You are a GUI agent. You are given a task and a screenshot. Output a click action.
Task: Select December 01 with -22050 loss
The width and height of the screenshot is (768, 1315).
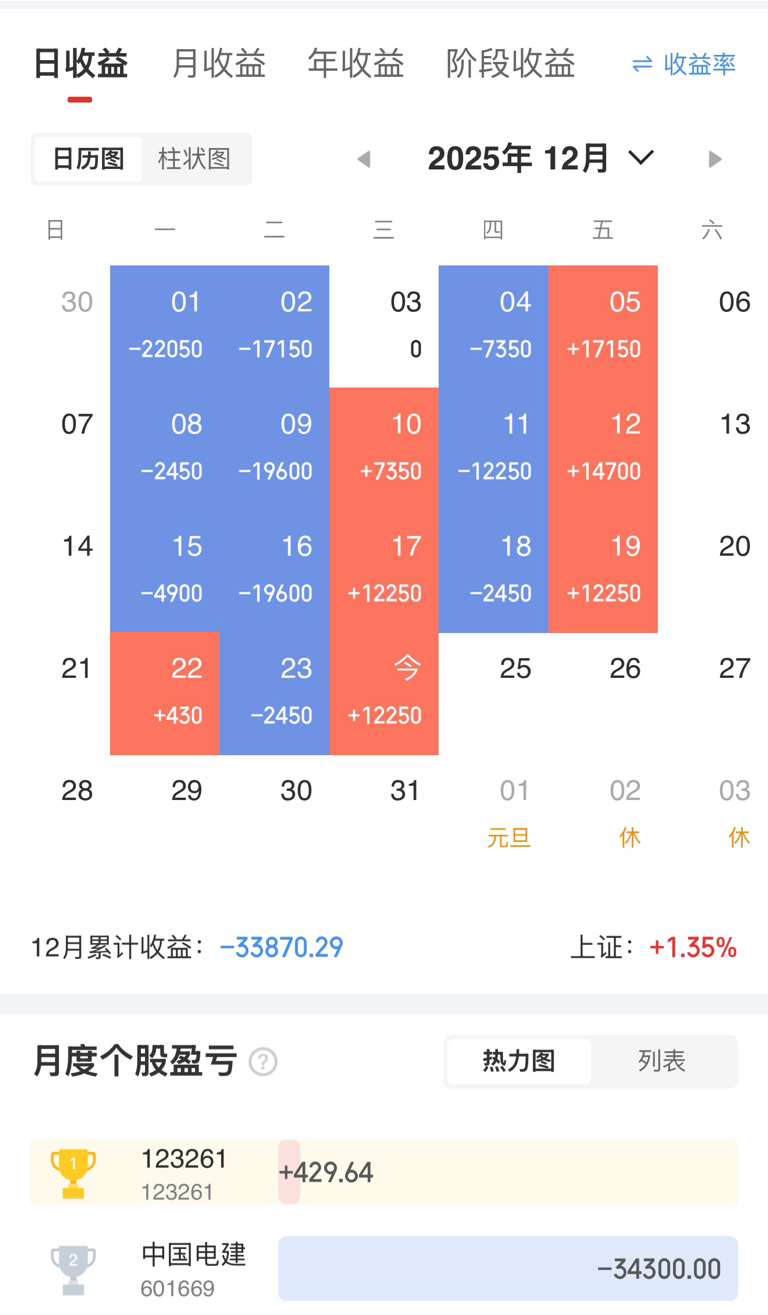tap(165, 326)
